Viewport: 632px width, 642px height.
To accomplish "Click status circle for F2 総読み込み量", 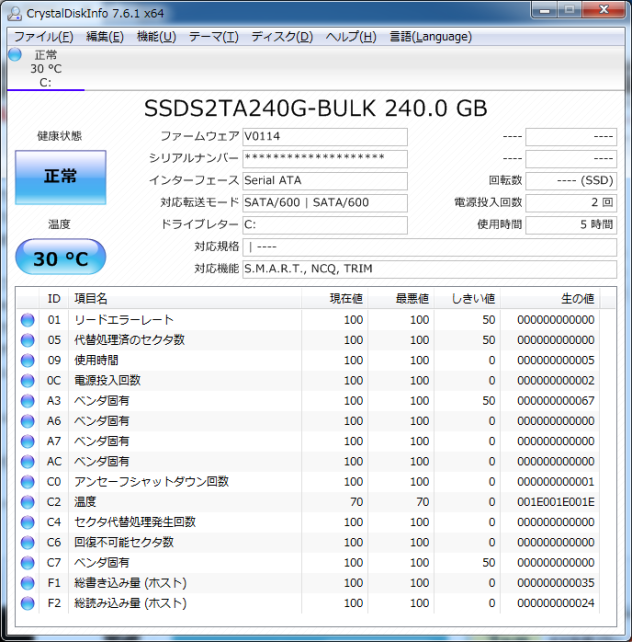I will [x=28, y=603].
